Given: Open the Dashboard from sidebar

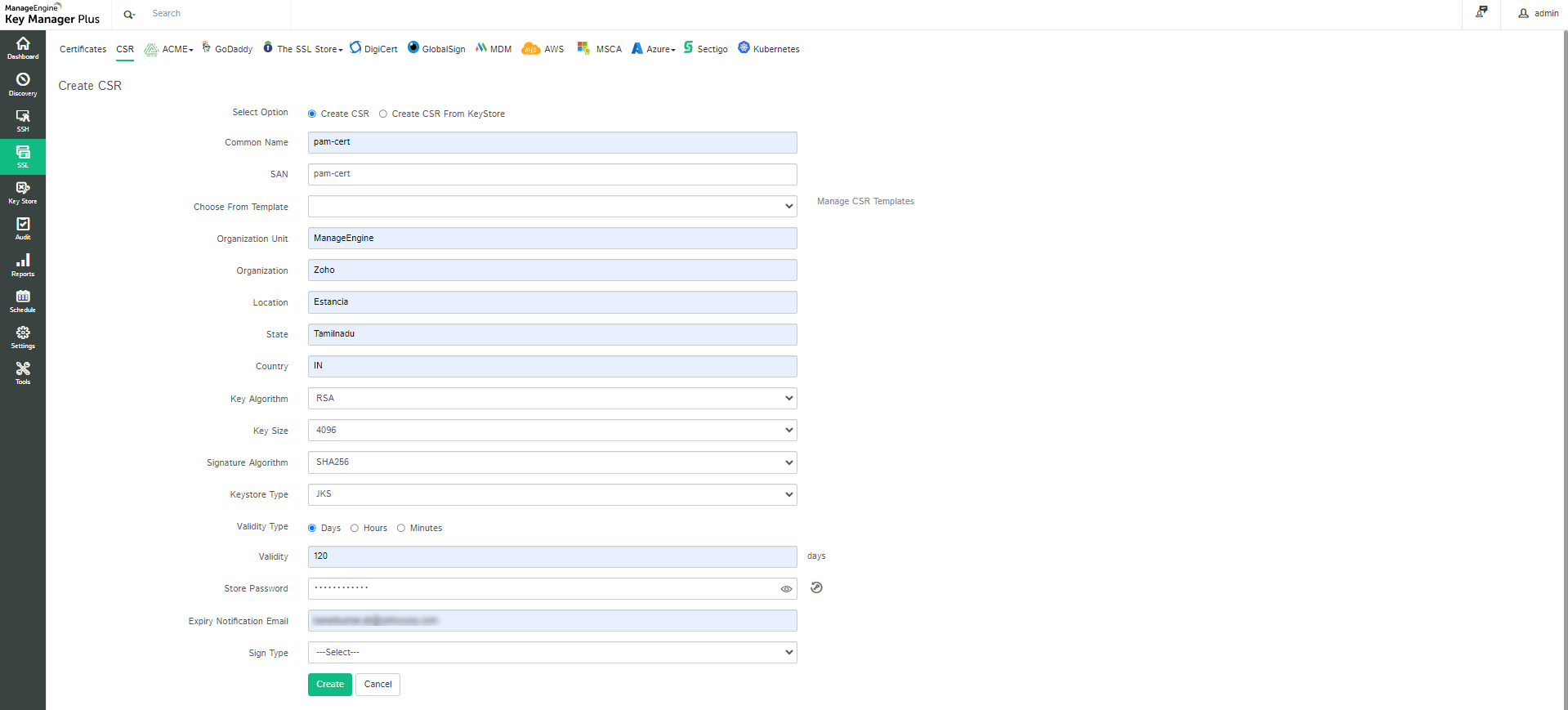Looking at the screenshot, I should pyautogui.click(x=23, y=48).
